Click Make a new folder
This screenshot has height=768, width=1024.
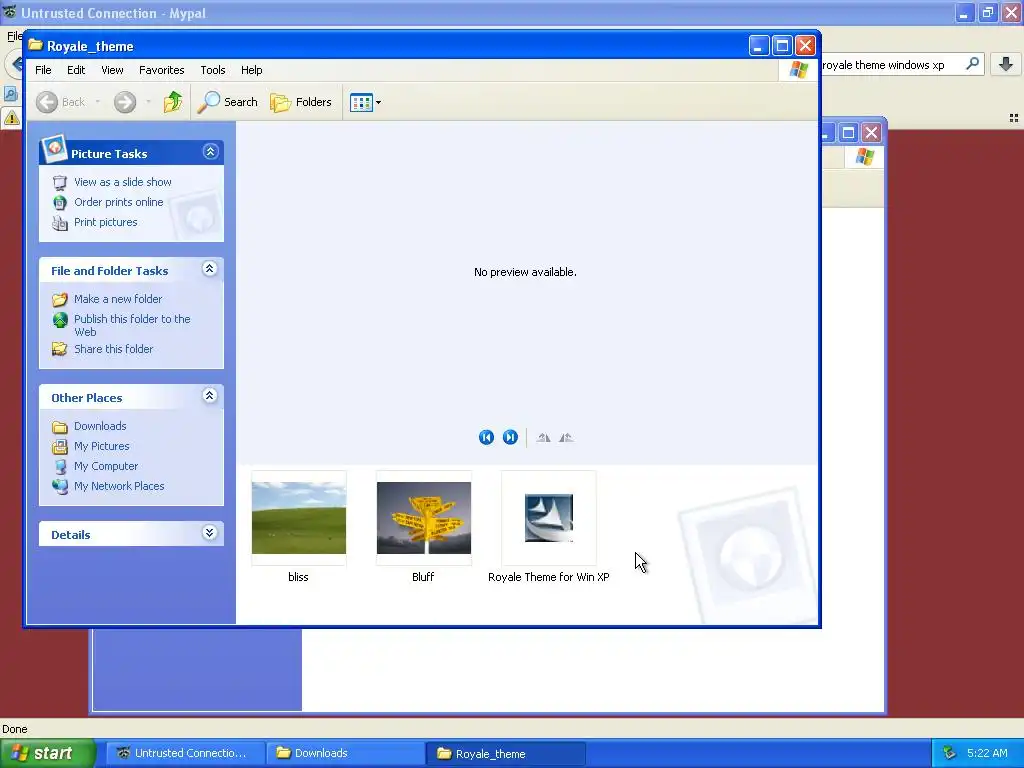coord(118,299)
